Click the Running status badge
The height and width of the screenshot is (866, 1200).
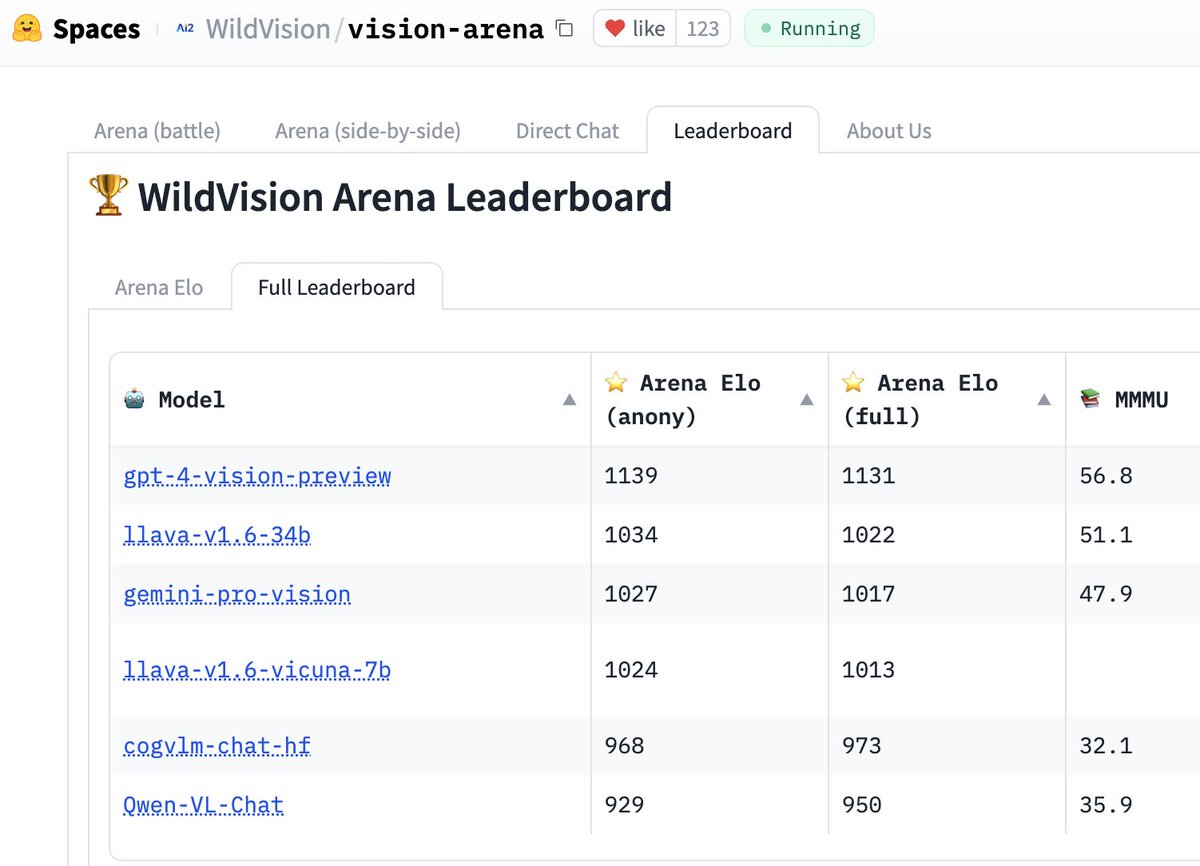(x=809, y=29)
